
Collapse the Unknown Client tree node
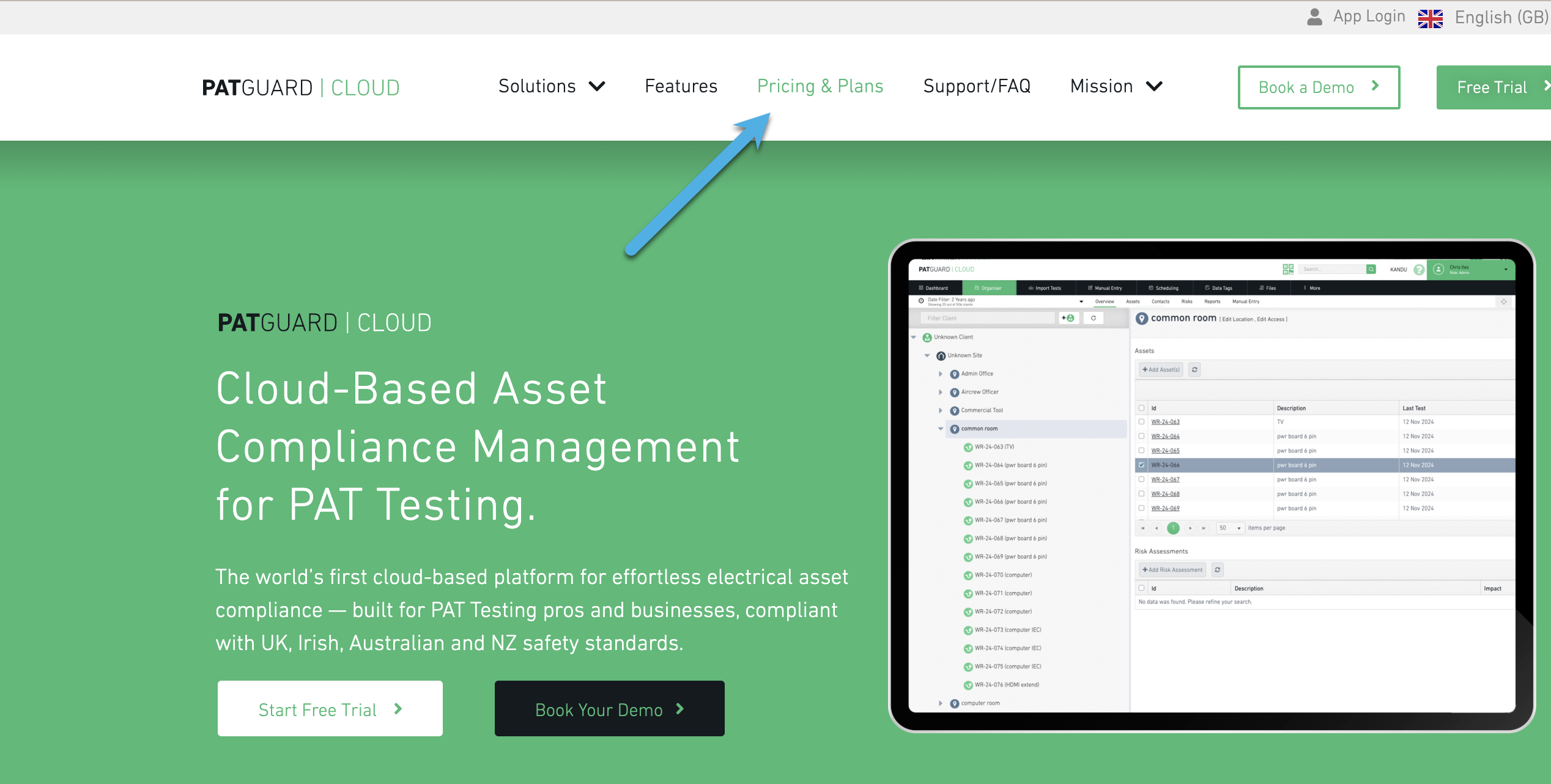[x=914, y=338]
